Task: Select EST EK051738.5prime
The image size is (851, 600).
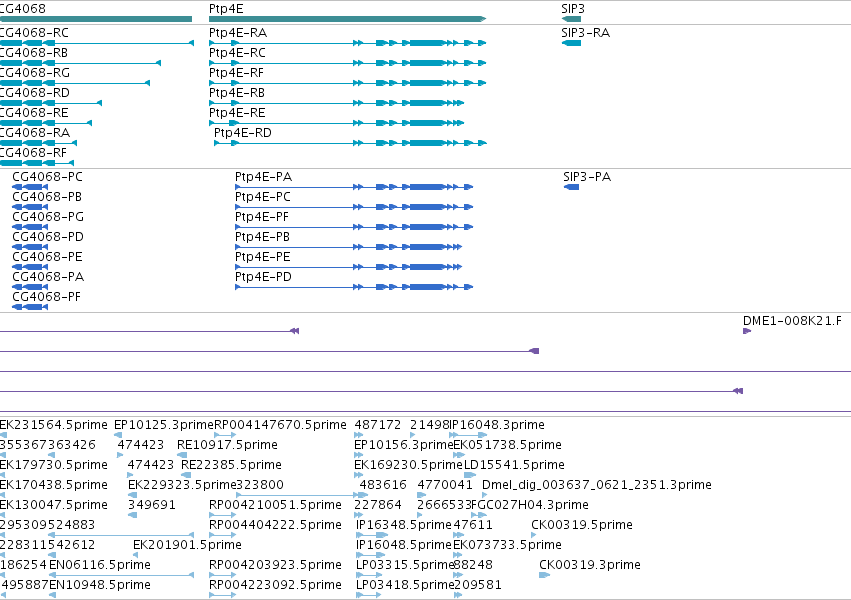Action: pyautogui.click(x=507, y=445)
